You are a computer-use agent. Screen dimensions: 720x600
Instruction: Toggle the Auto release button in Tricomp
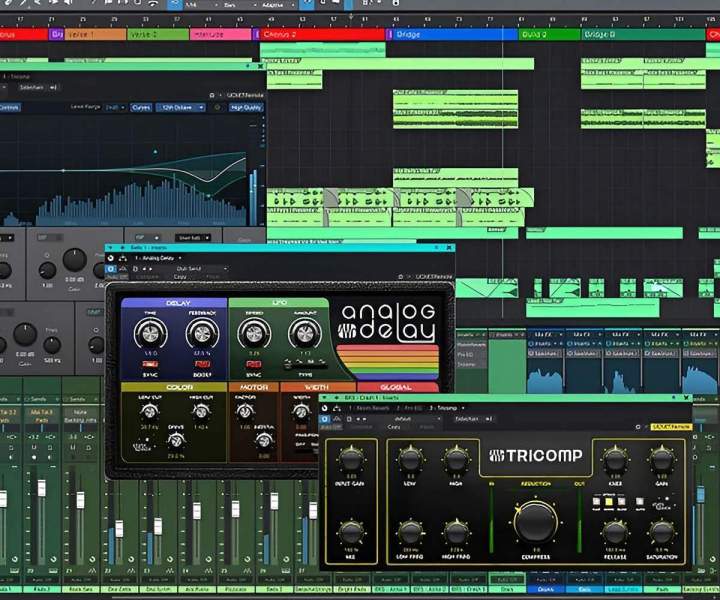click(x=640, y=503)
